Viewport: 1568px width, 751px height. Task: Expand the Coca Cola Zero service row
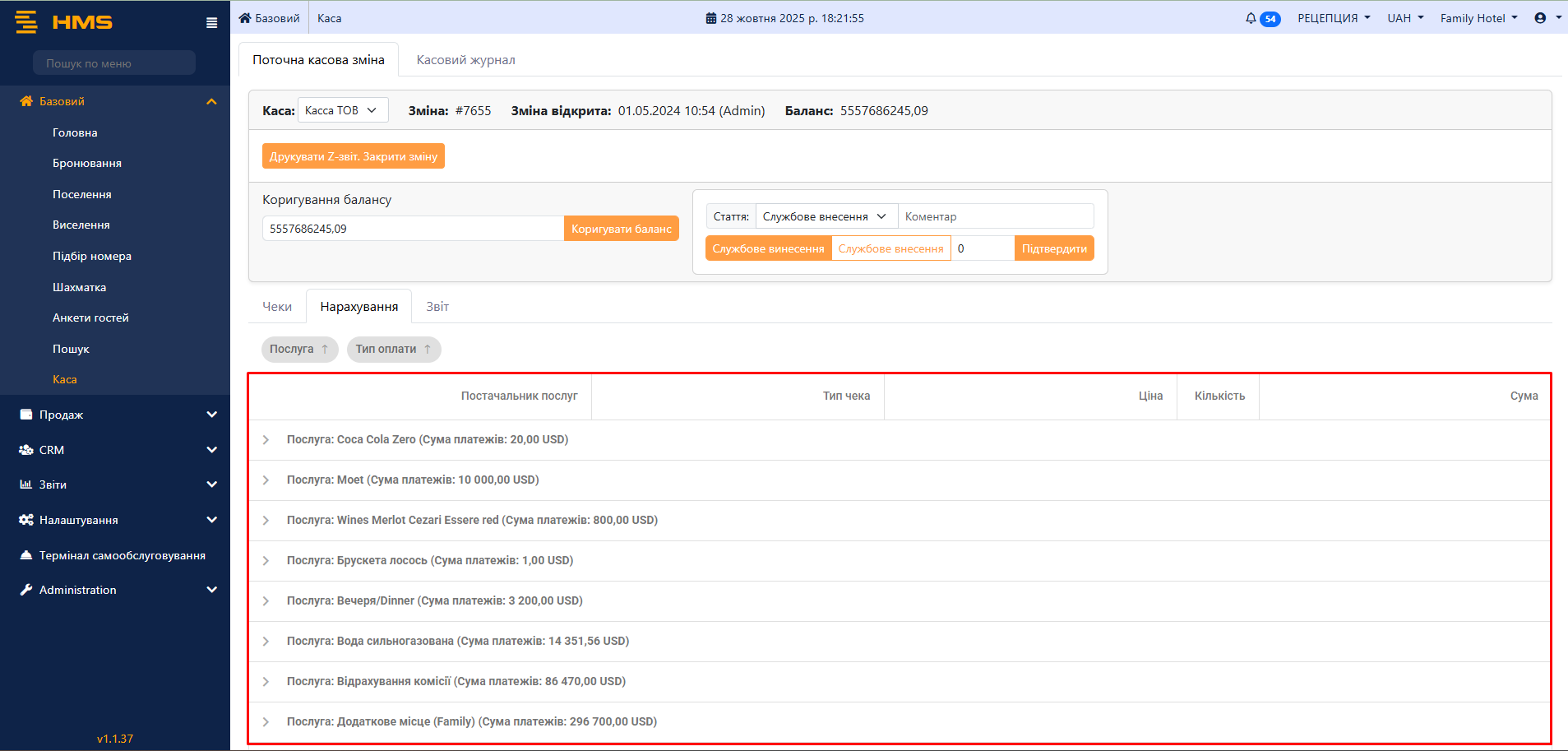(x=266, y=440)
